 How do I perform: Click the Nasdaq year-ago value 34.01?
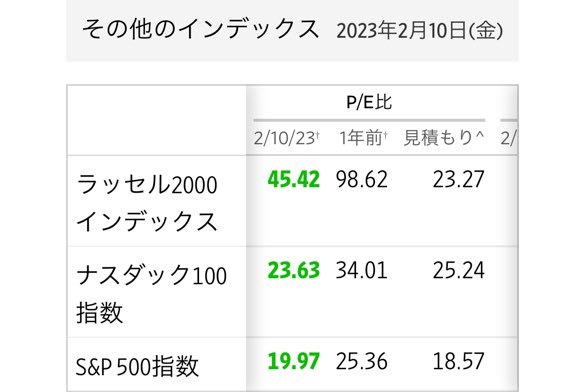(x=362, y=270)
